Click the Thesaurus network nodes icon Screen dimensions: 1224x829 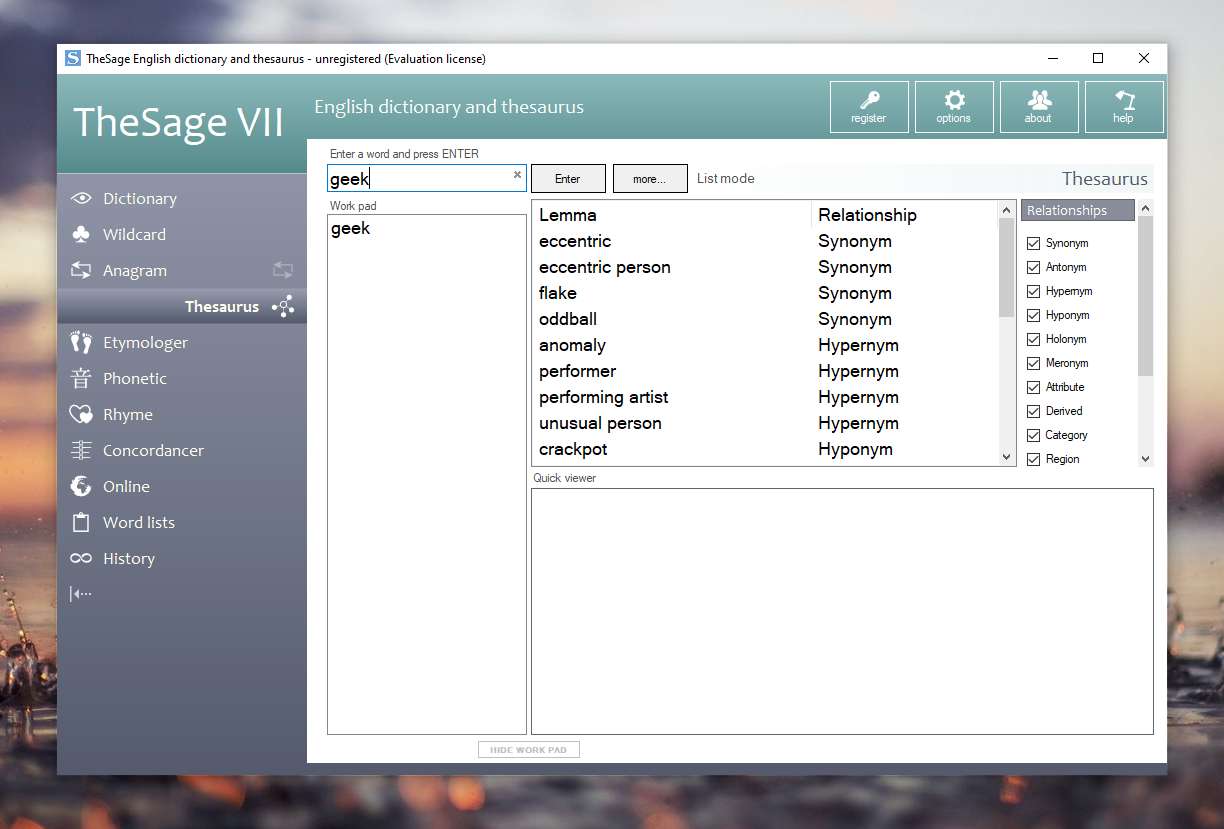(x=283, y=307)
